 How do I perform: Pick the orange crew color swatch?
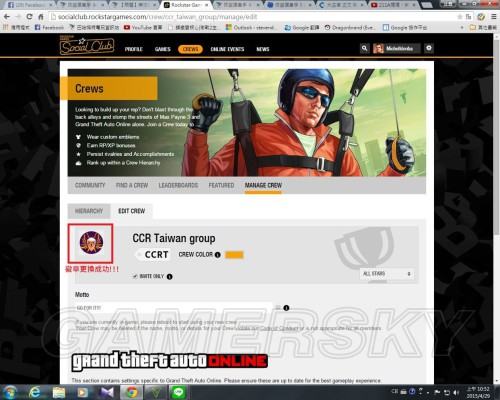[x=234, y=255]
